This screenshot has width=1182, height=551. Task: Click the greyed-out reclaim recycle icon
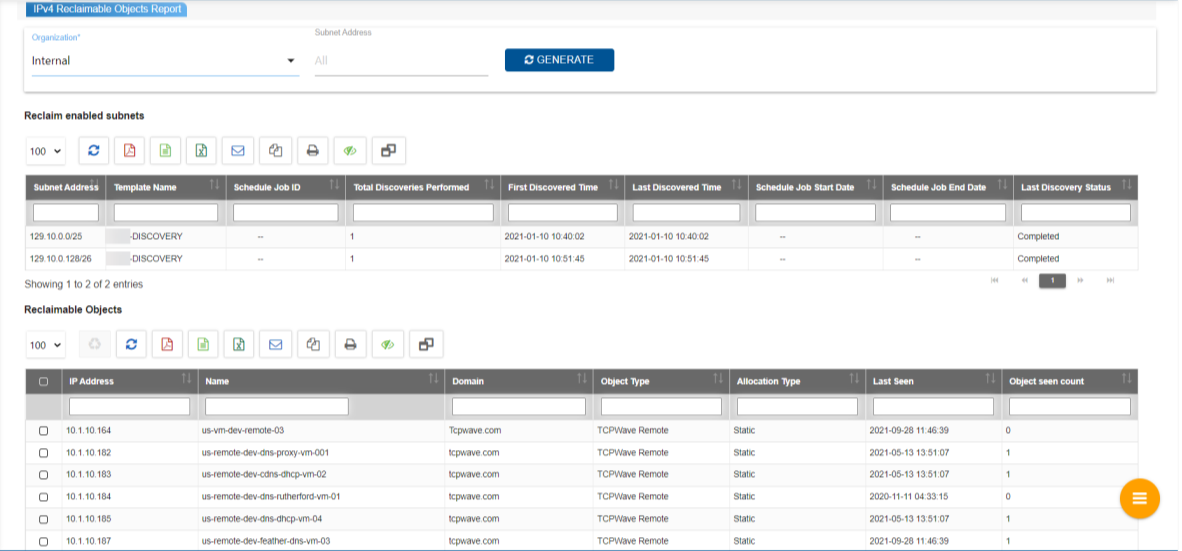click(x=95, y=344)
